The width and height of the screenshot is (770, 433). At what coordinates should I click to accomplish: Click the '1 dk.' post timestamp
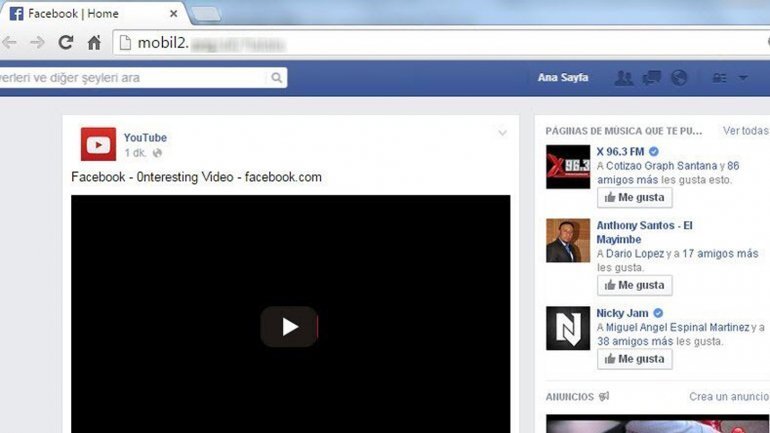pos(135,153)
